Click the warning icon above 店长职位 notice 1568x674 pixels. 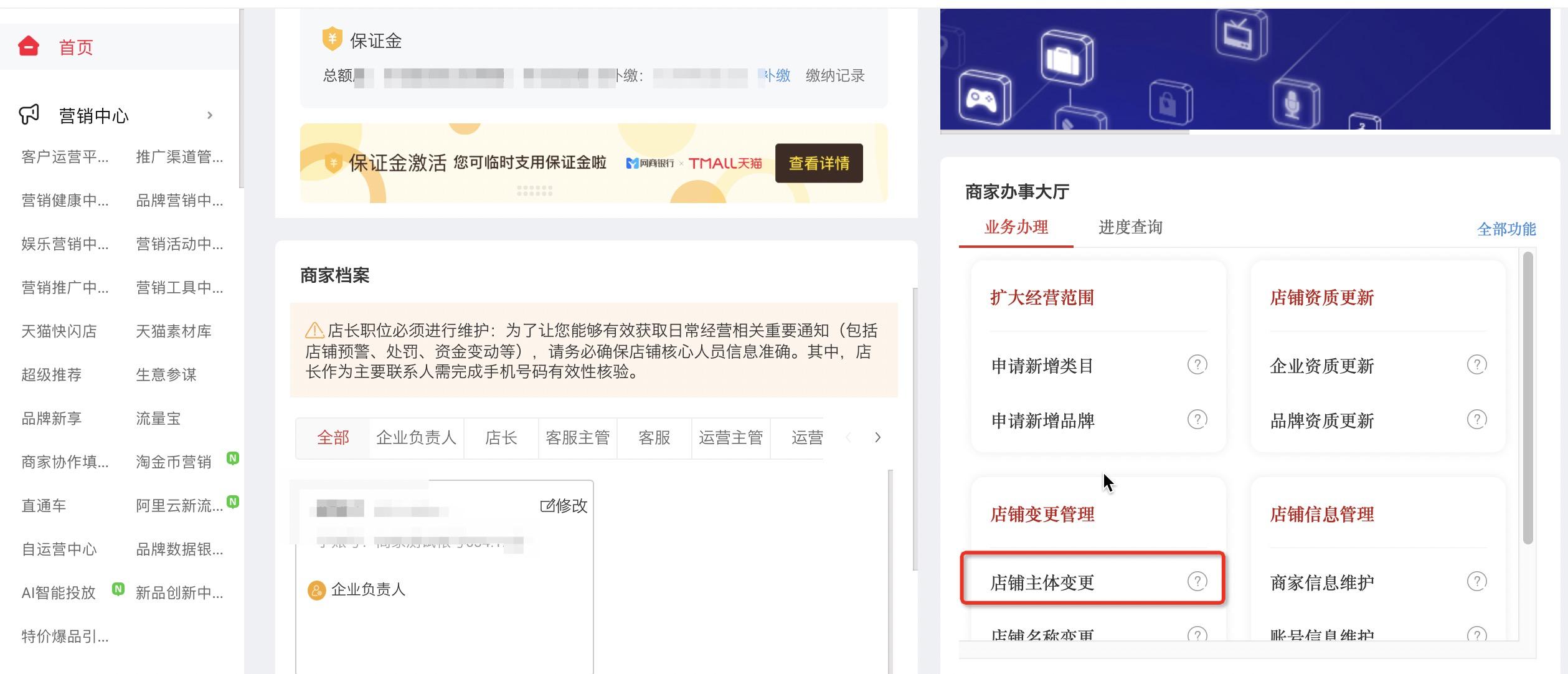tap(313, 331)
